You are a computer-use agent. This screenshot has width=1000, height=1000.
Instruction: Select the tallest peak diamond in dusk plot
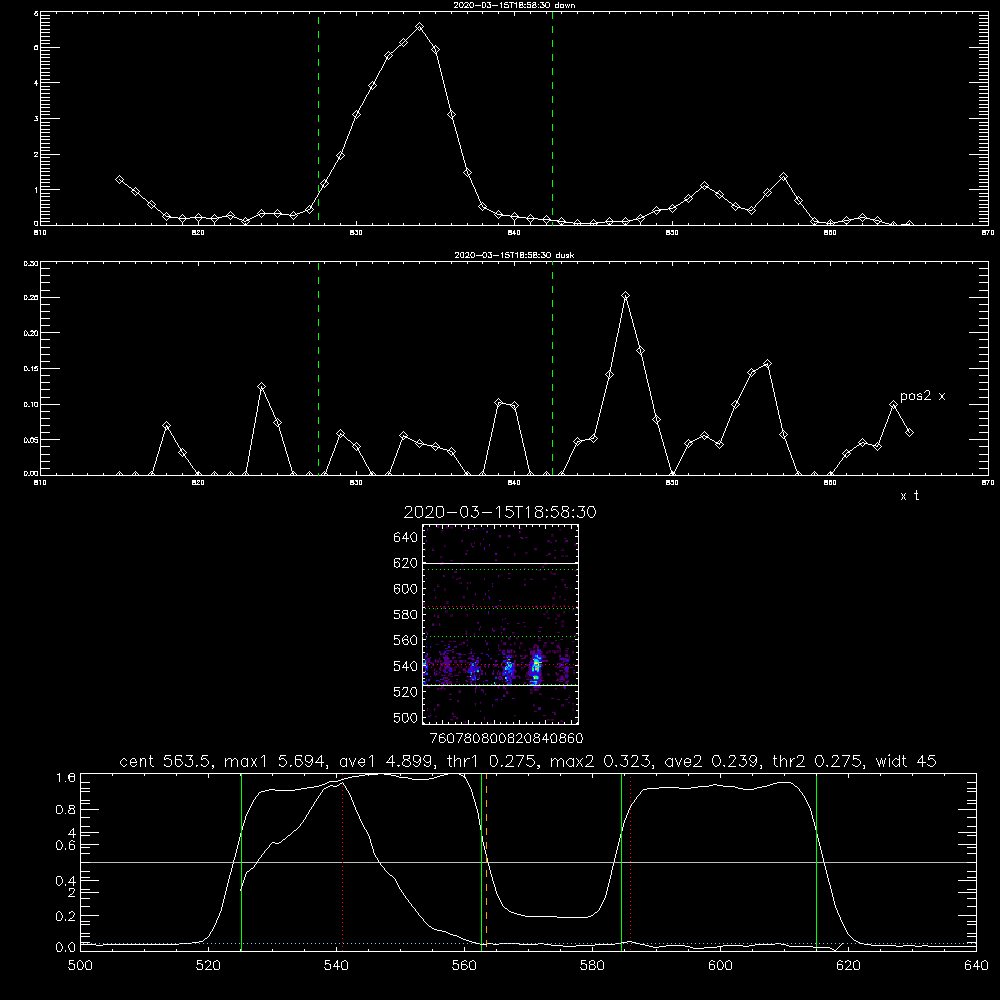(626, 295)
